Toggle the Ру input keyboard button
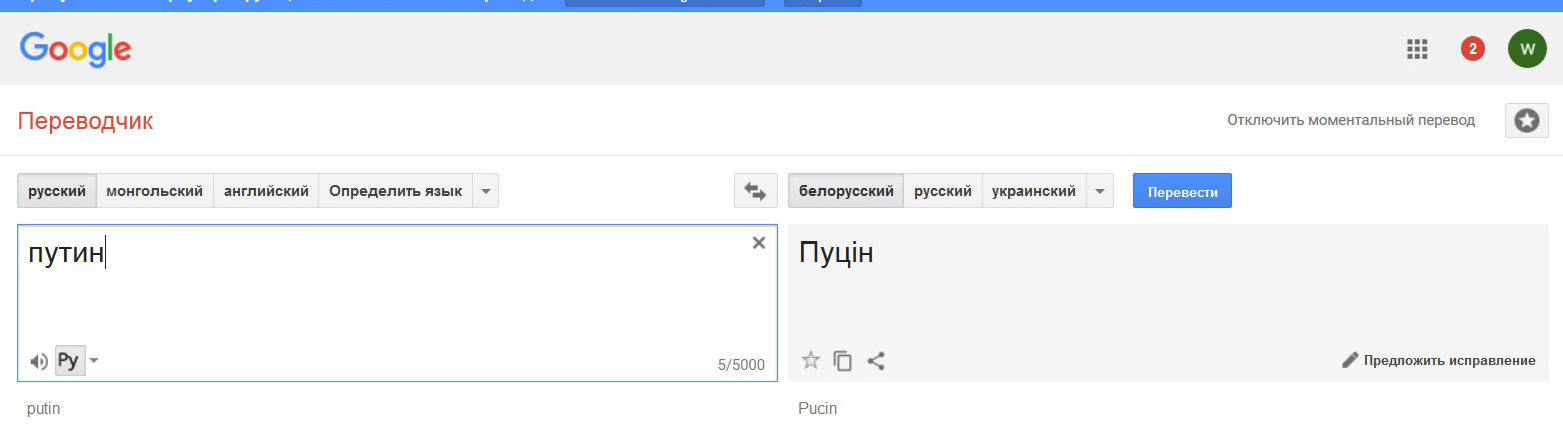Screen dimensions: 1563x437 (x=68, y=361)
